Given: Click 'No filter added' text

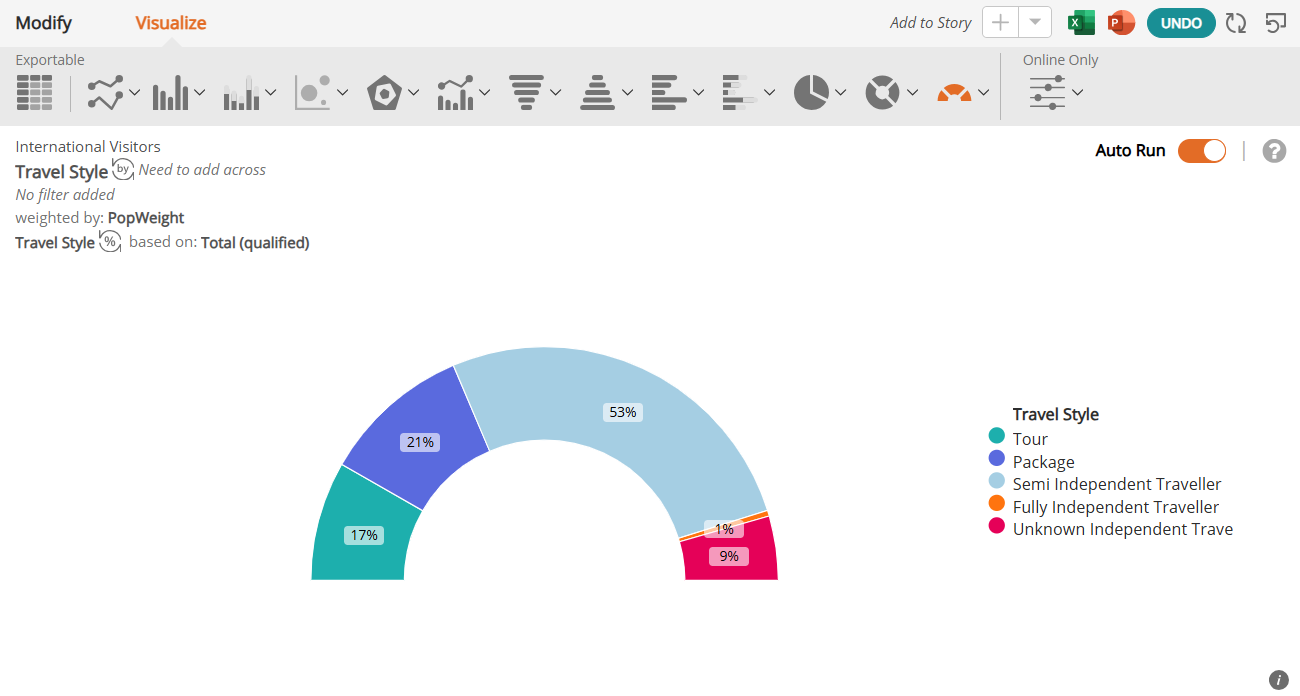Looking at the screenshot, I should [65, 195].
